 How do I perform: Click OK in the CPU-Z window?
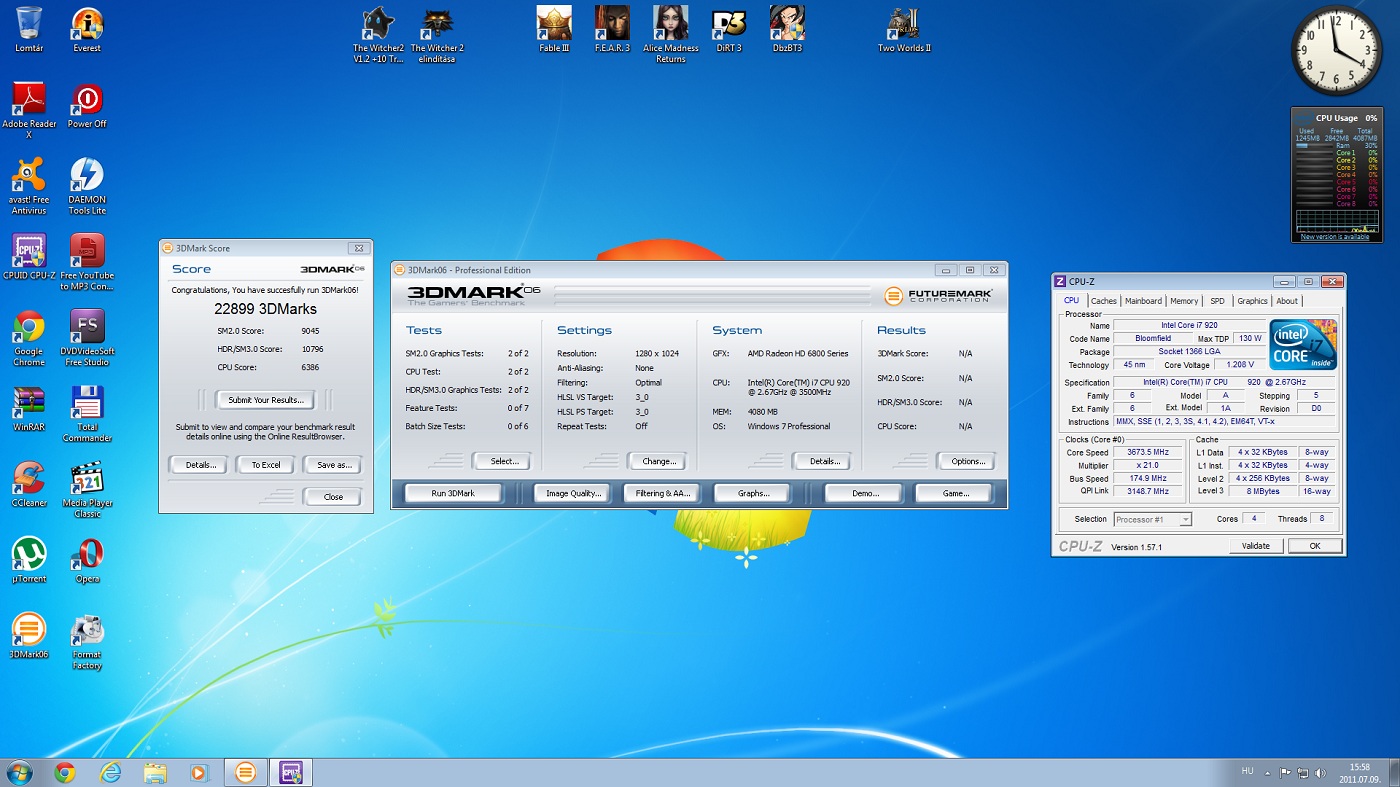coord(1315,546)
